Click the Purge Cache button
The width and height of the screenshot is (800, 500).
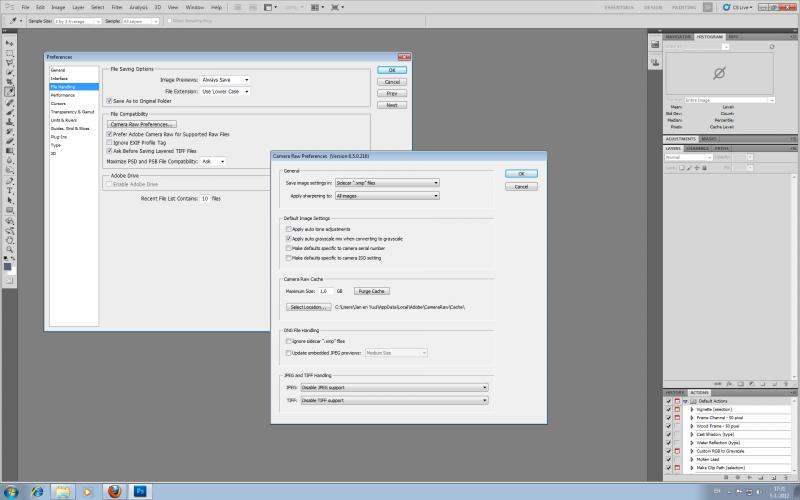point(371,291)
